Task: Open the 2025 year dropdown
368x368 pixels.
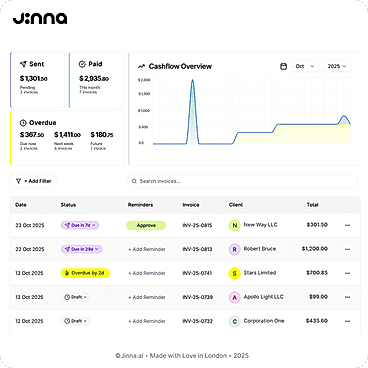Action: tap(337, 66)
